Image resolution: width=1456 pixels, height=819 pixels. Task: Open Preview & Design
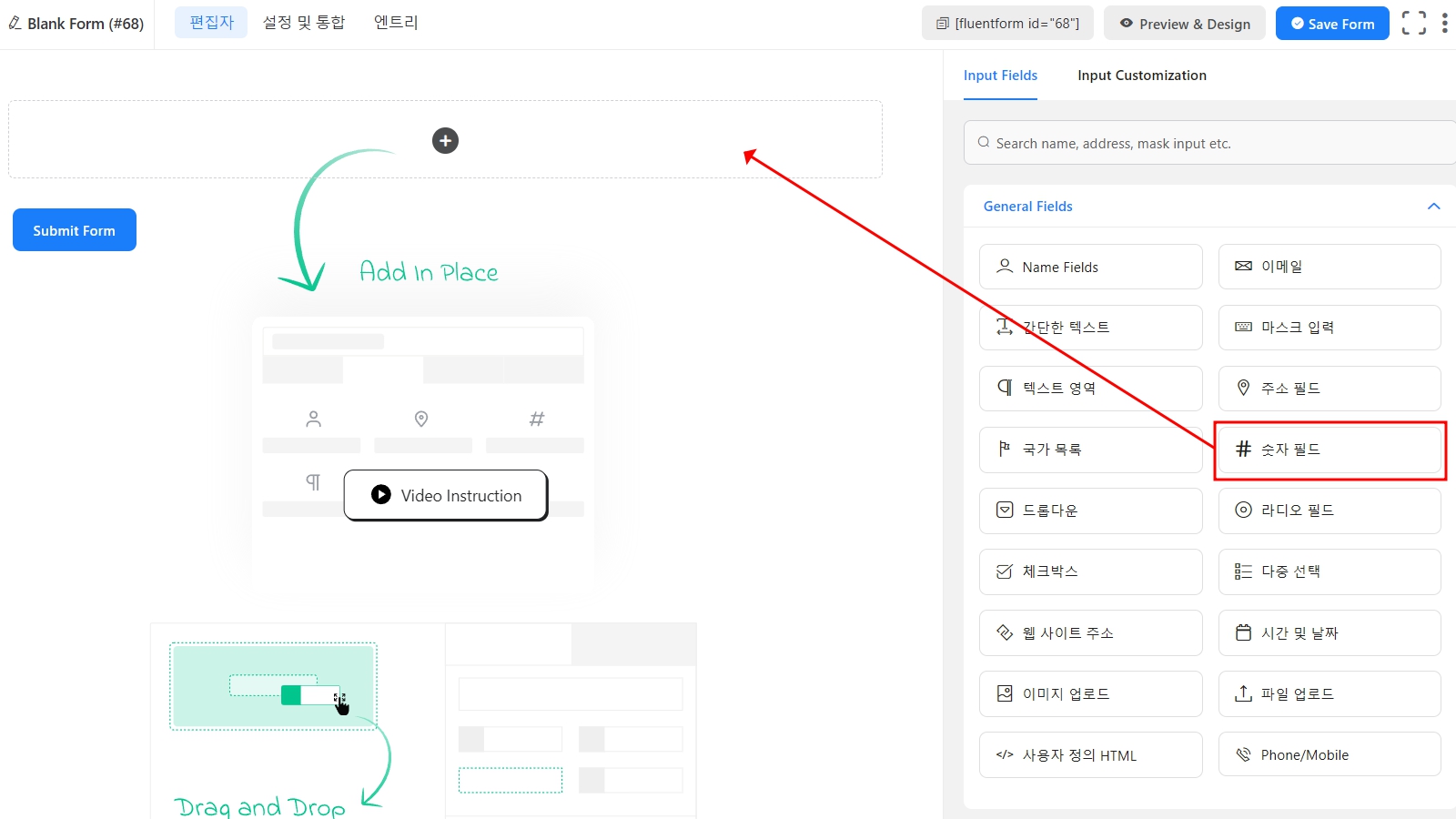point(1184,24)
